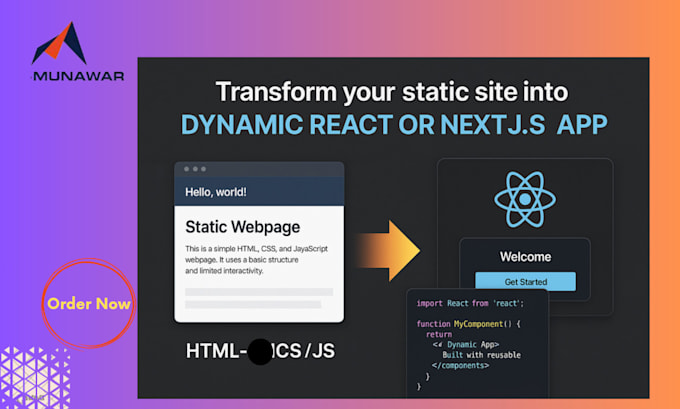Image resolution: width=680 pixels, height=409 pixels.
Task: Click the paragraph 'This is a simple HTML, CSS...'
Action: (x=256, y=259)
